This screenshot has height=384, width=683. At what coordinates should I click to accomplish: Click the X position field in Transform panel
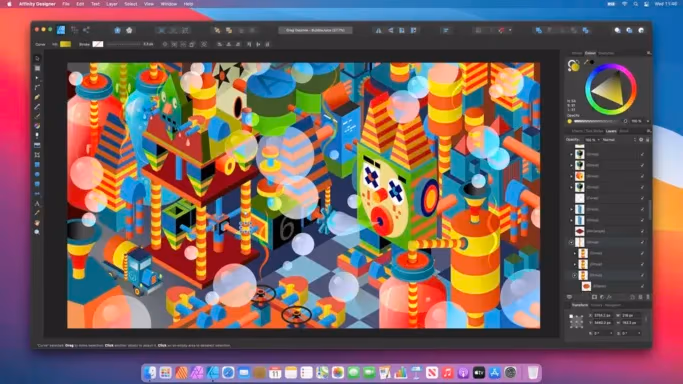point(602,315)
